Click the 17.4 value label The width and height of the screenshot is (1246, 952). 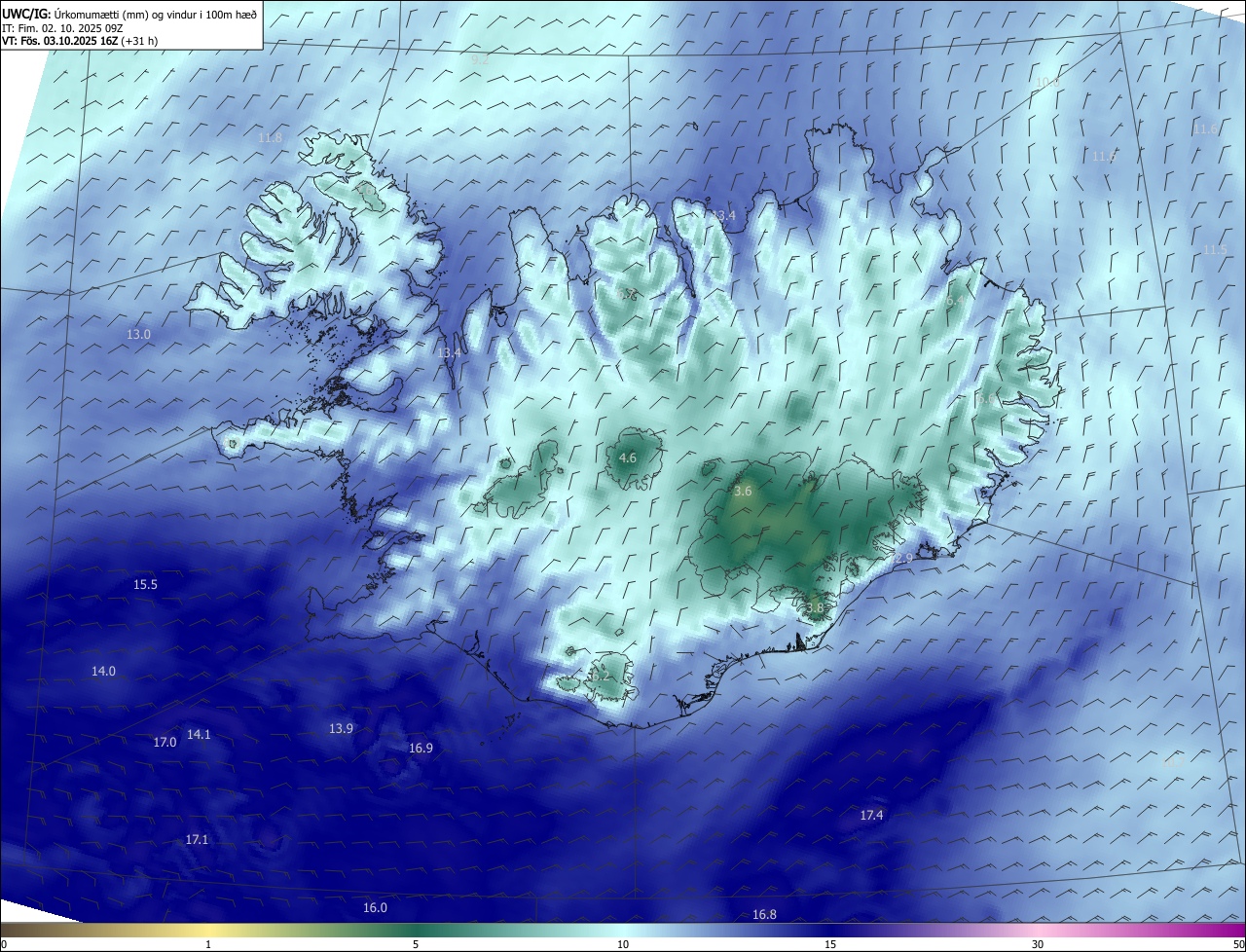[871, 816]
